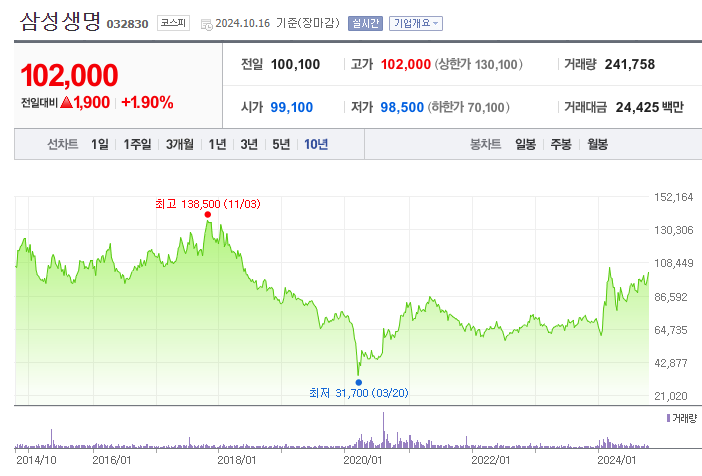
Task: Select the 1일 line chart tab
Action: coord(100,144)
